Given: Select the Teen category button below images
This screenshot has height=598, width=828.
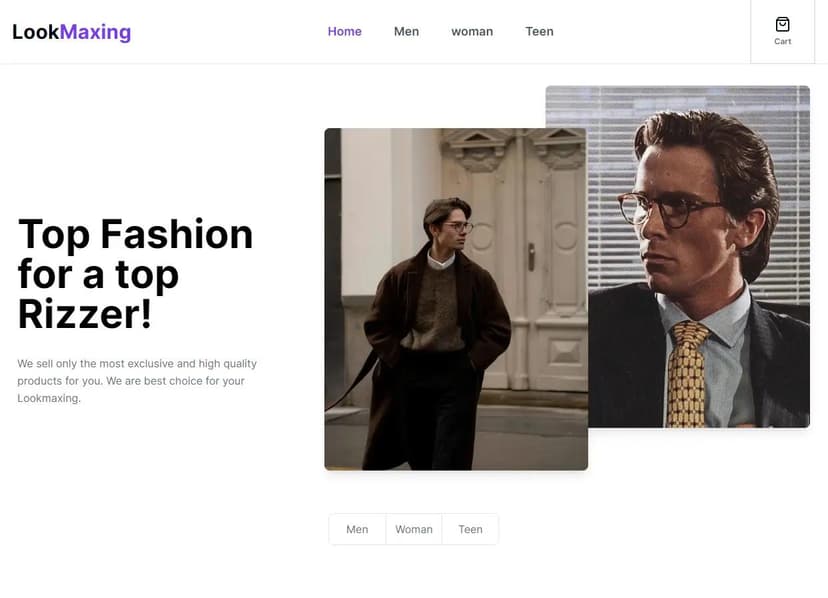Looking at the screenshot, I should pos(470,530).
